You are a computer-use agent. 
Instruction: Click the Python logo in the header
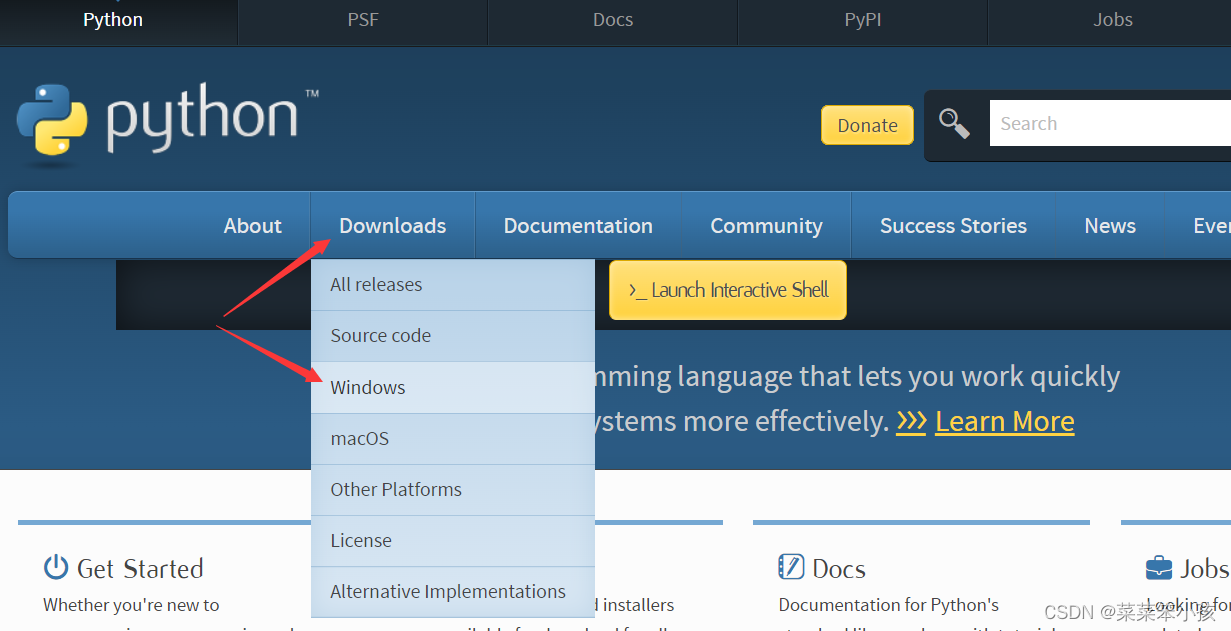pos(167,124)
